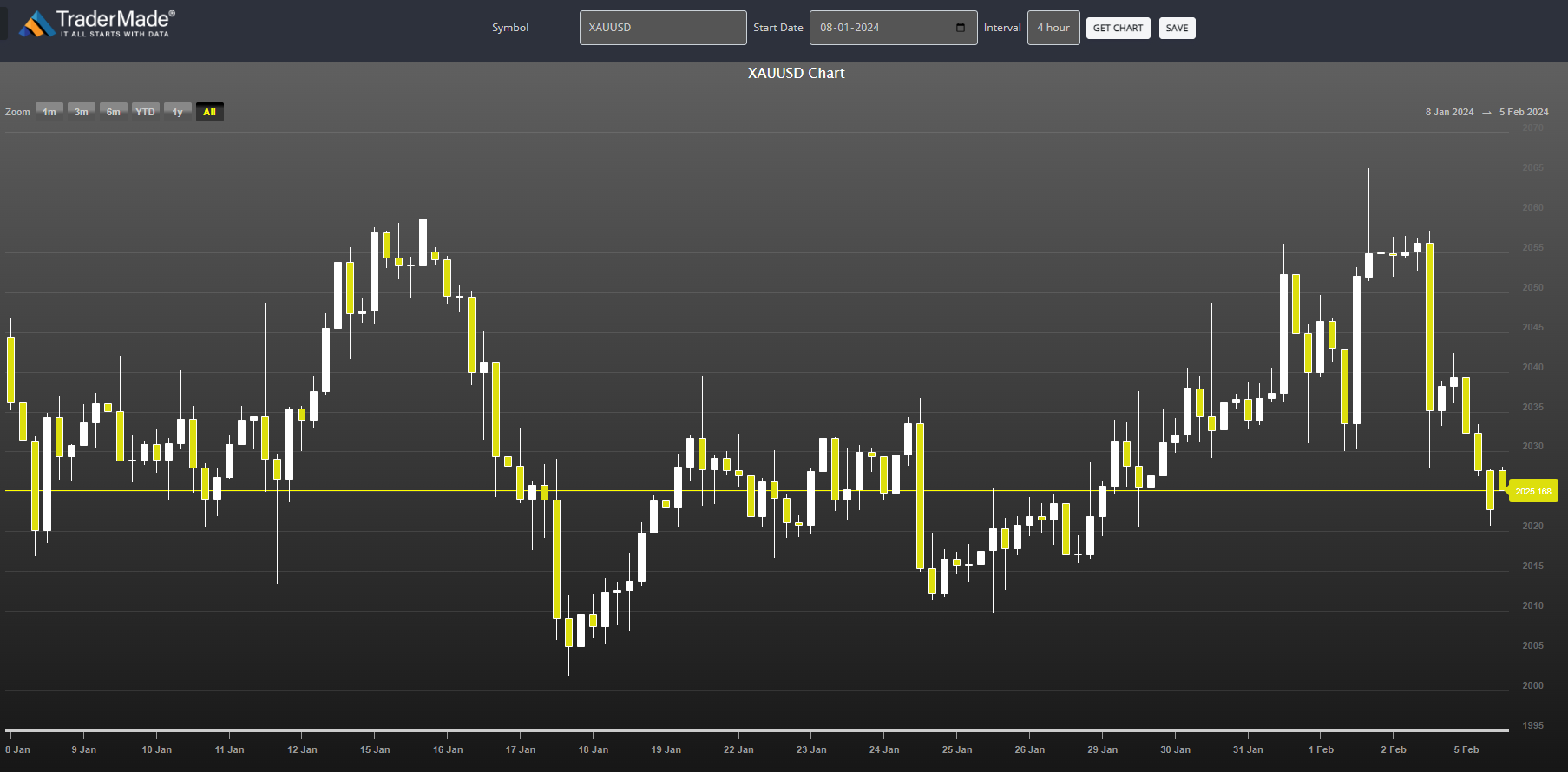Open the Interval dropdown showing 4 hour
The height and width of the screenshot is (772, 1568).
(x=1053, y=28)
